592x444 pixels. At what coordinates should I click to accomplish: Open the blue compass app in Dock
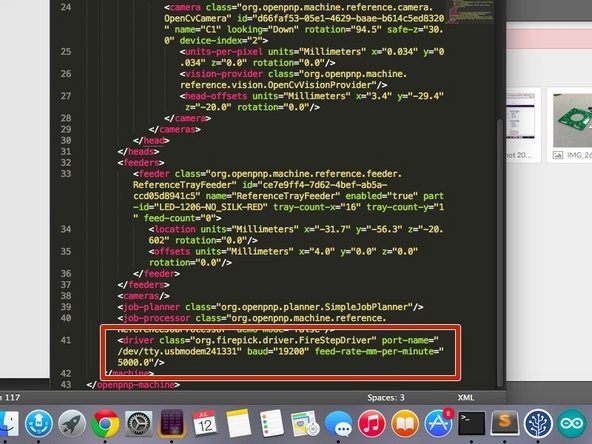39,424
